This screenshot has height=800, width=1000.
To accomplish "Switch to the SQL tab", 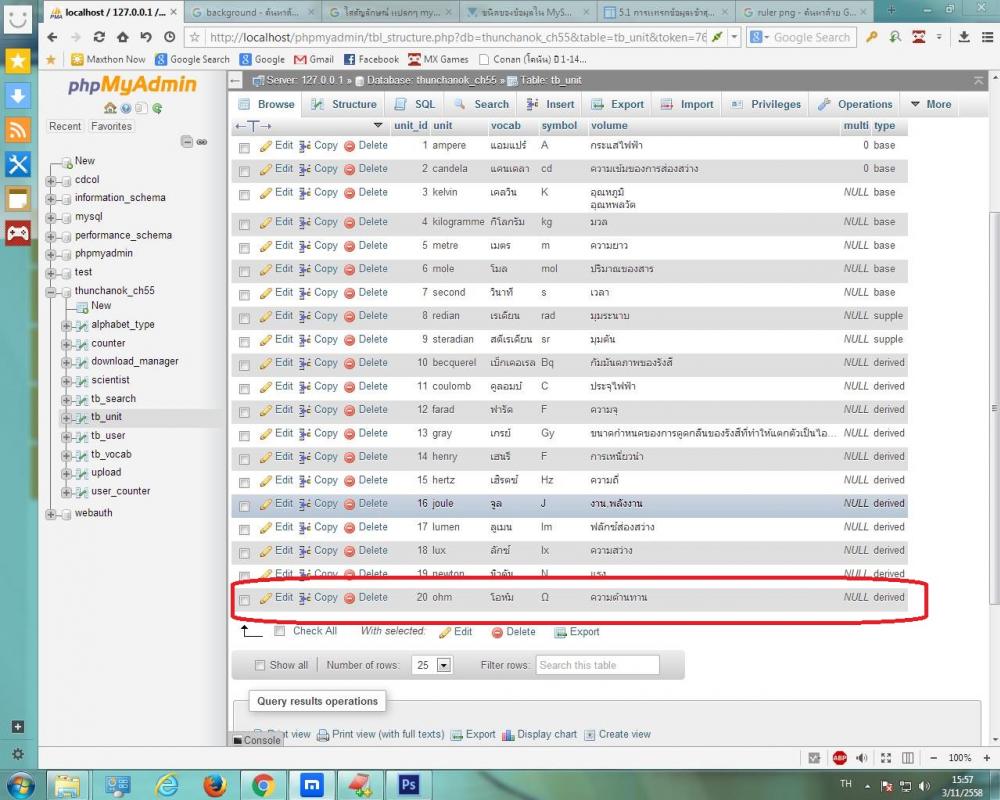I will click(416, 104).
